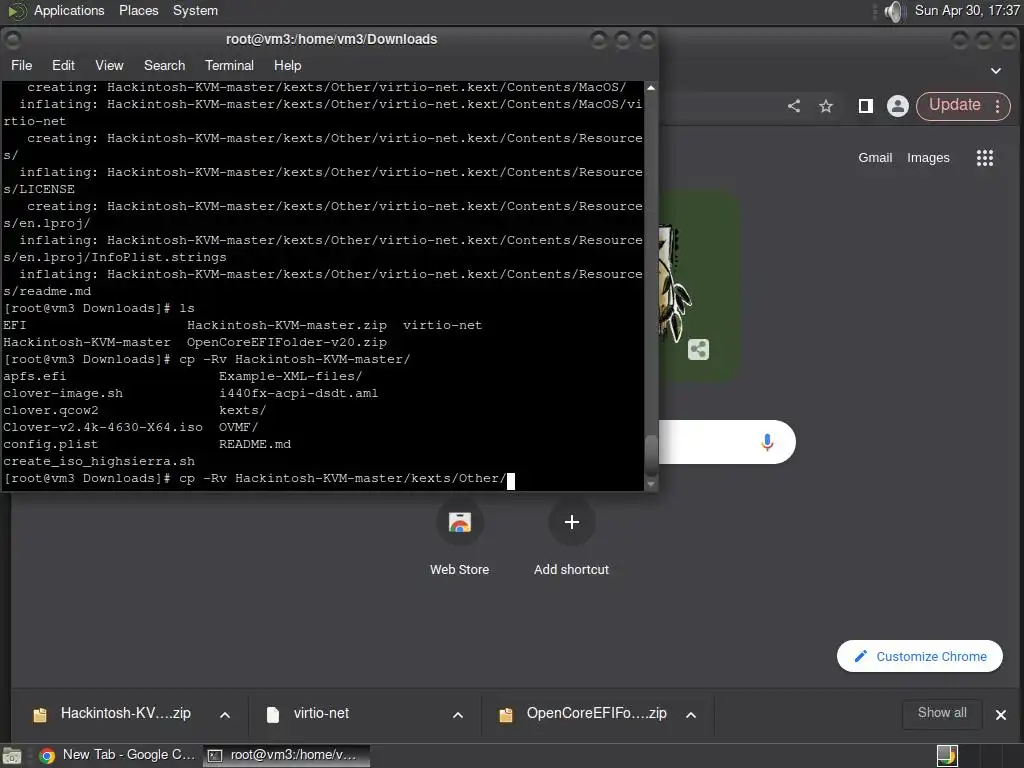Viewport: 1024px width, 768px height.
Task: Switch to New Tab - Google Chrome taskbar item
Action: pos(116,755)
